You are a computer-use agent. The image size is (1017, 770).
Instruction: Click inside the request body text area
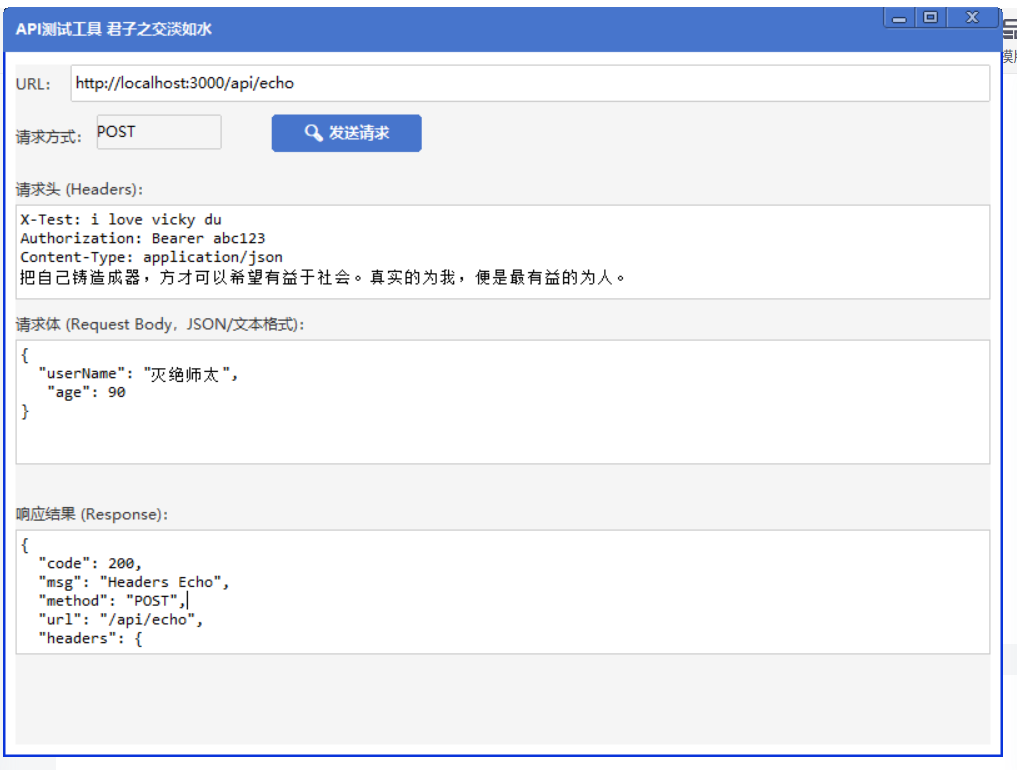click(503, 402)
